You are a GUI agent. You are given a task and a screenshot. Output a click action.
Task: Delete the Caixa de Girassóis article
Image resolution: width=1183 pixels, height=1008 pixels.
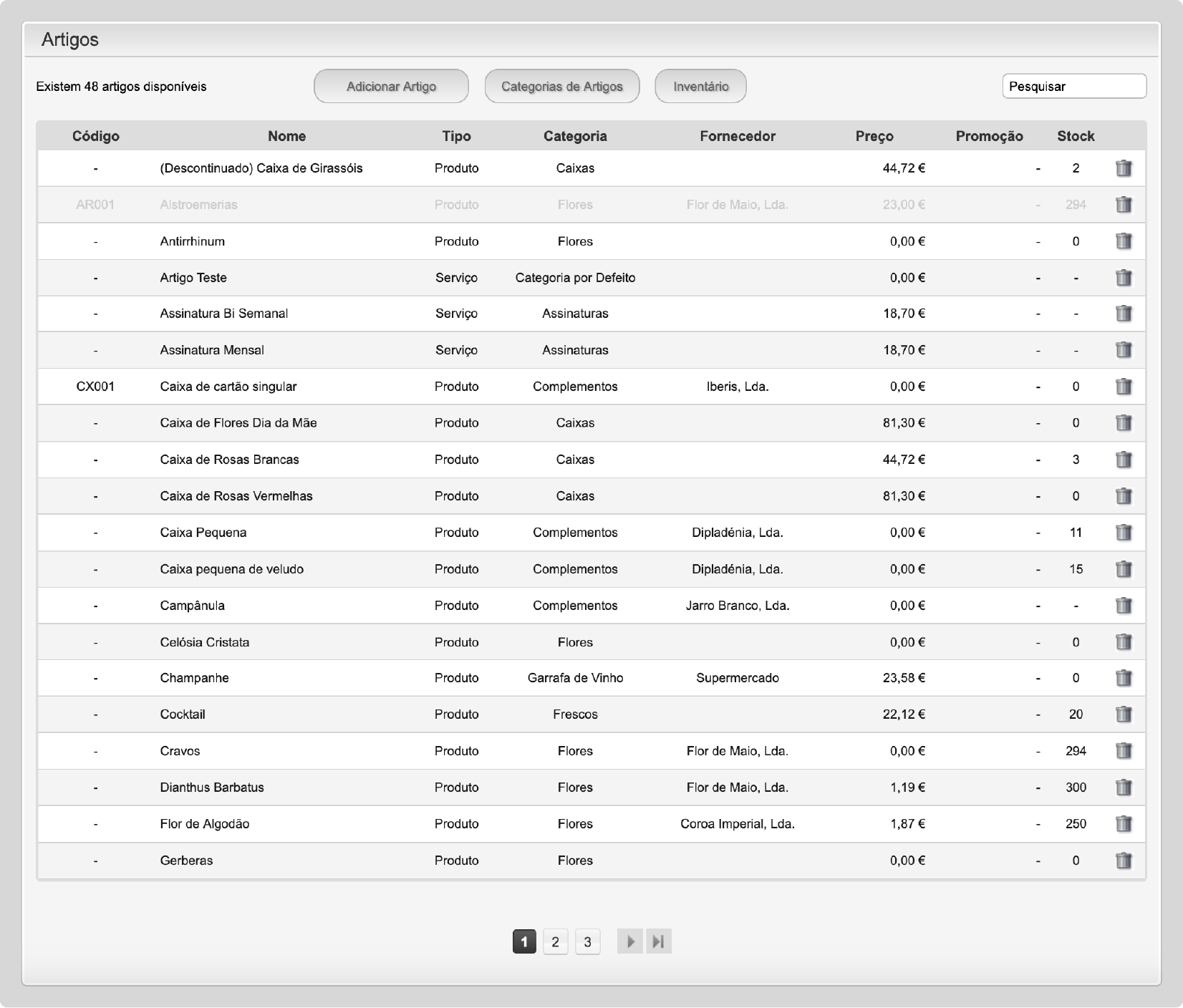point(1123,168)
